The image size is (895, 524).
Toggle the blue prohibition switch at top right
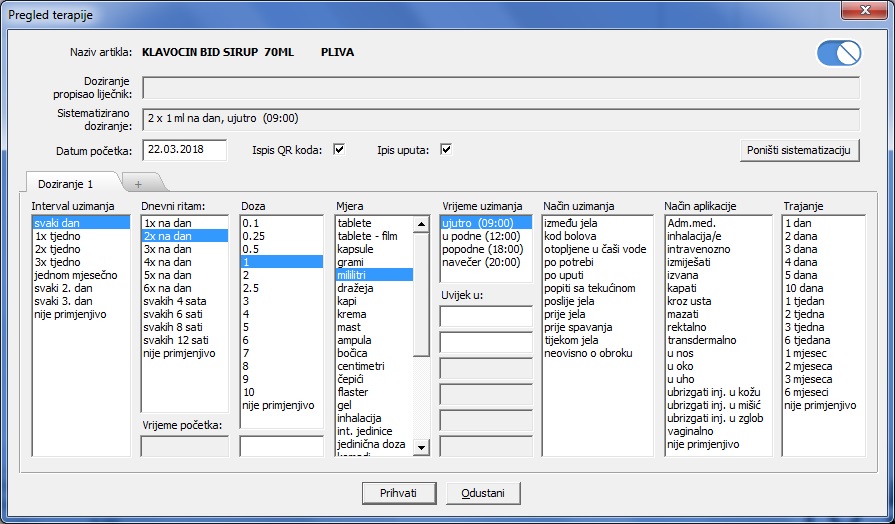tap(839, 54)
